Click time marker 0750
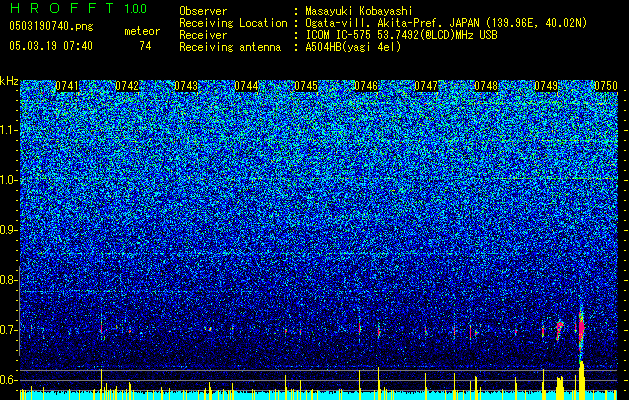The width and height of the screenshot is (629, 400). pyautogui.click(x=606, y=86)
